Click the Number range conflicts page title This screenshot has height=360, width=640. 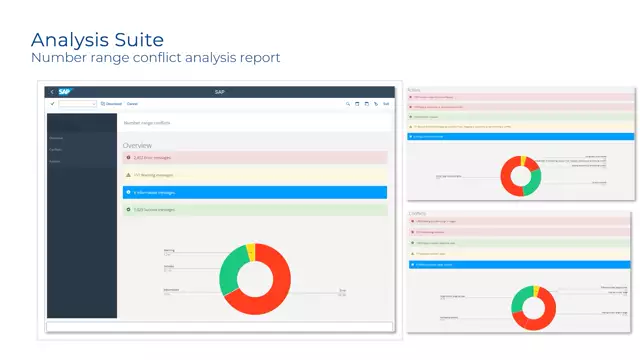pos(147,123)
